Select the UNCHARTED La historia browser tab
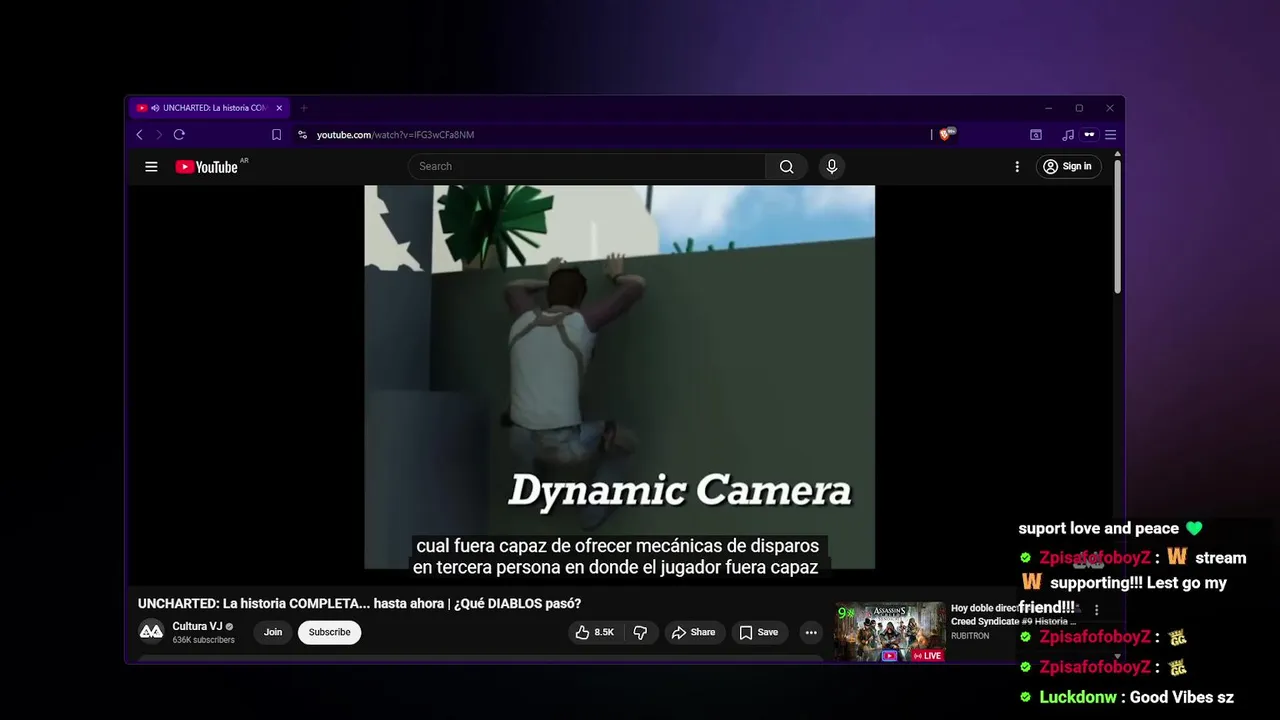The width and height of the screenshot is (1280, 720). (x=209, y=108)
